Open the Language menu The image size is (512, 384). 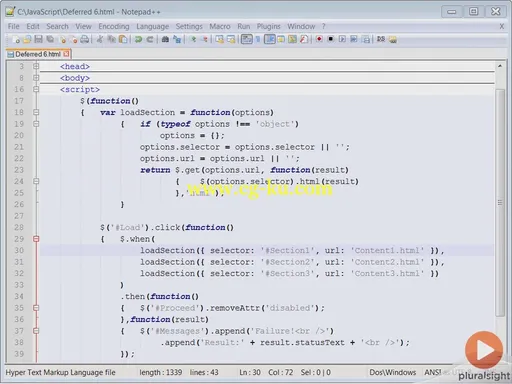[152, 26]
